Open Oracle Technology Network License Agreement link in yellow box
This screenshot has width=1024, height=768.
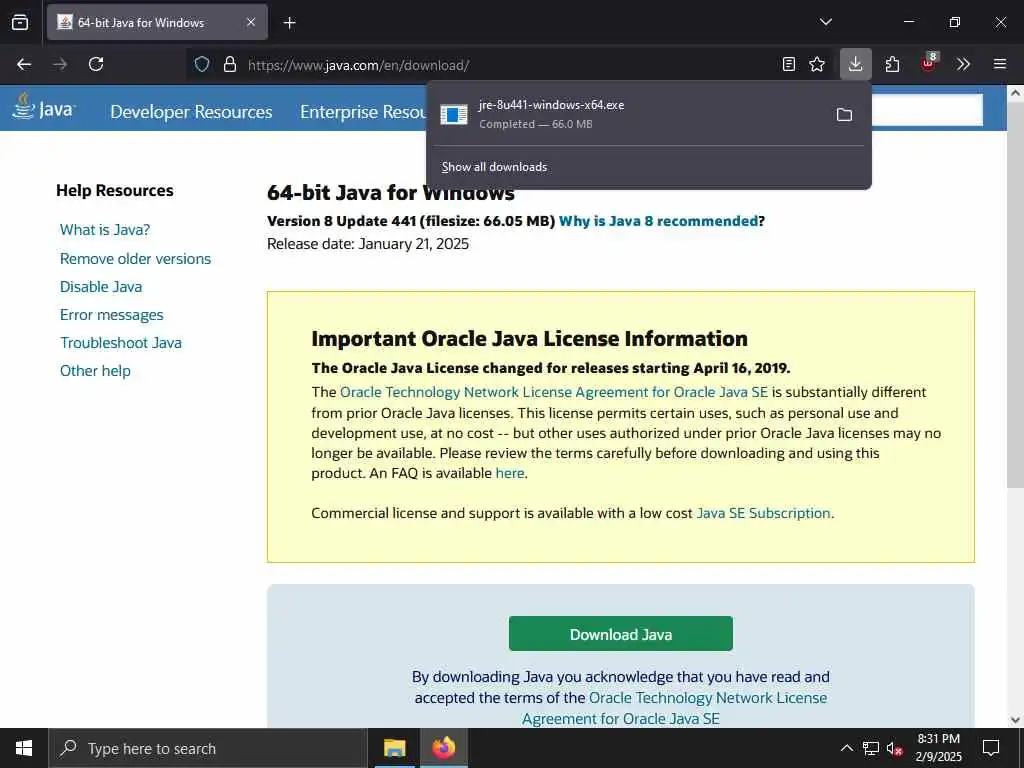coord(554,392)
